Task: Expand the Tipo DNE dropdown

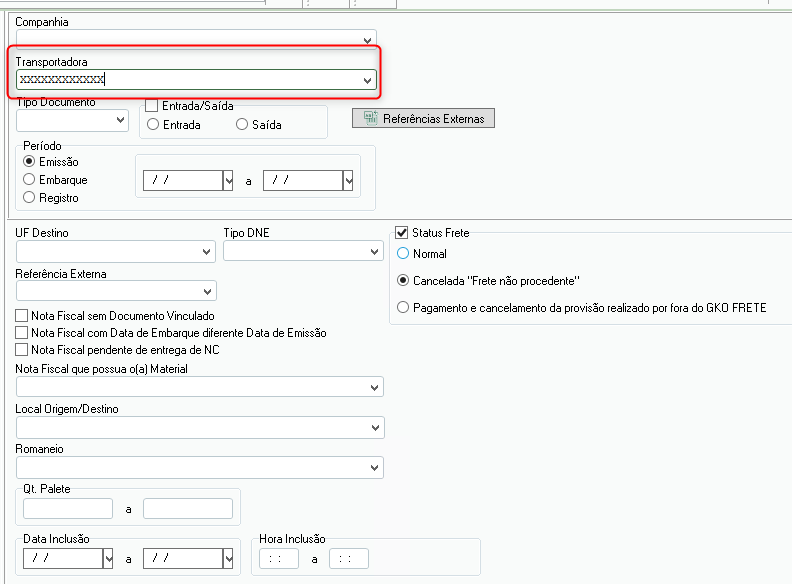Action: coord(375,251)
